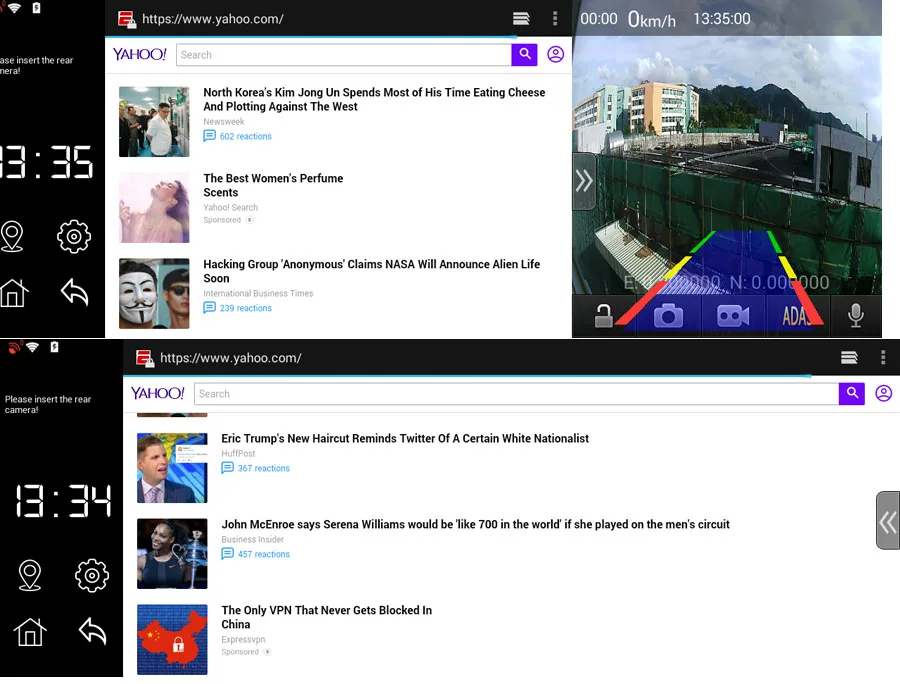Open settings gear in the bottom panel
This screenshot has height=684, width=900.
click(x=92, y=575)
